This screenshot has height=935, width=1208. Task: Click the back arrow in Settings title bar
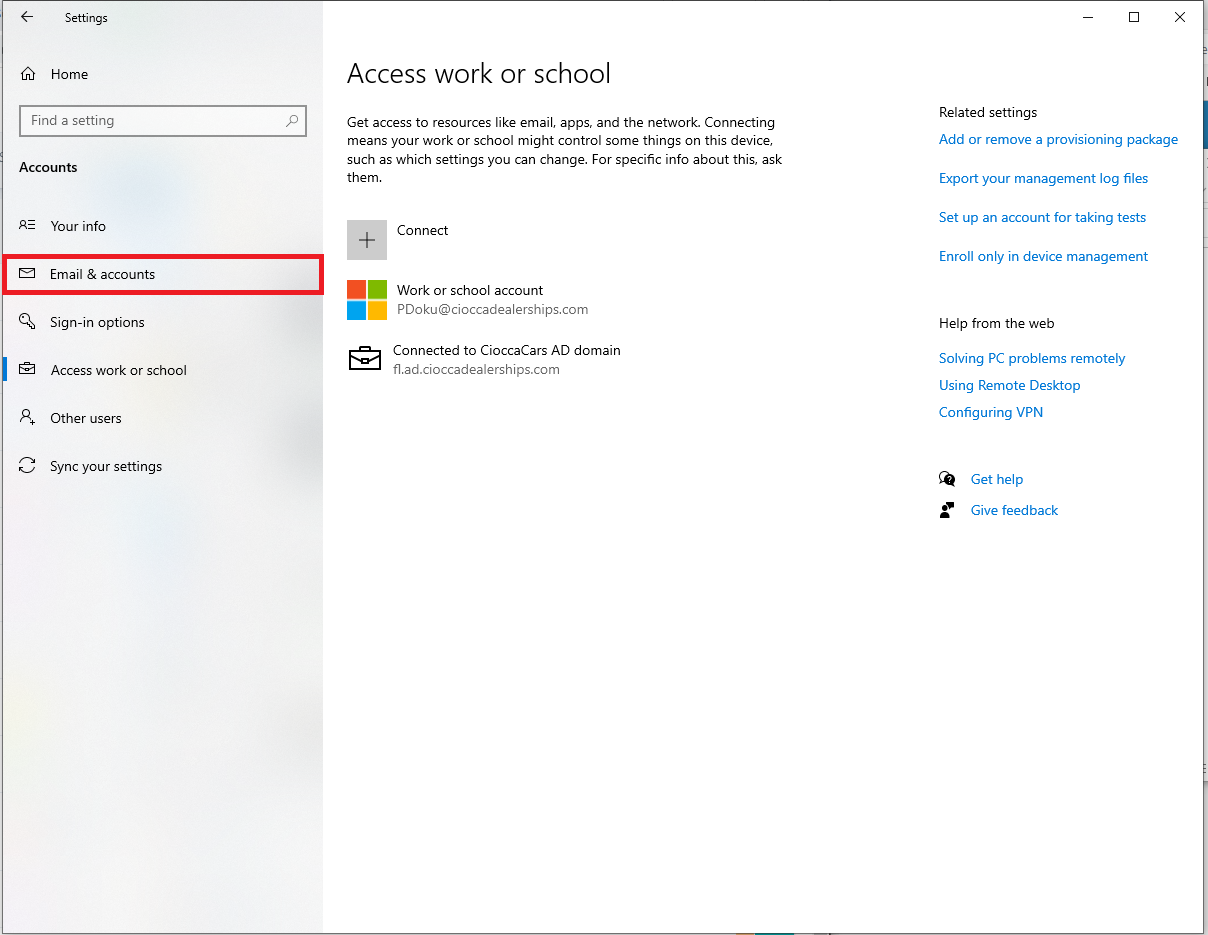[x=27, y=17]
